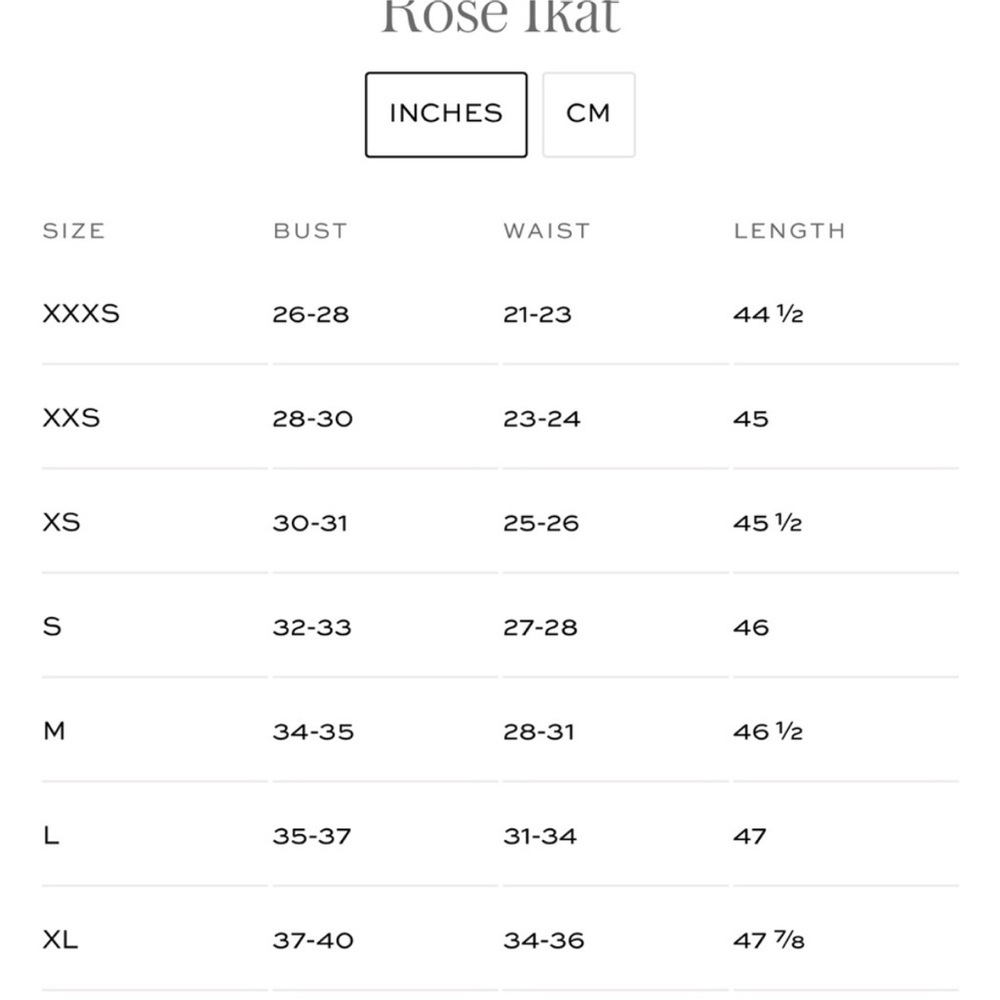The width and height of the screenshot is (1000, 1000).
Task: Select the LENGTH column header
Action: tap(790, 231)
